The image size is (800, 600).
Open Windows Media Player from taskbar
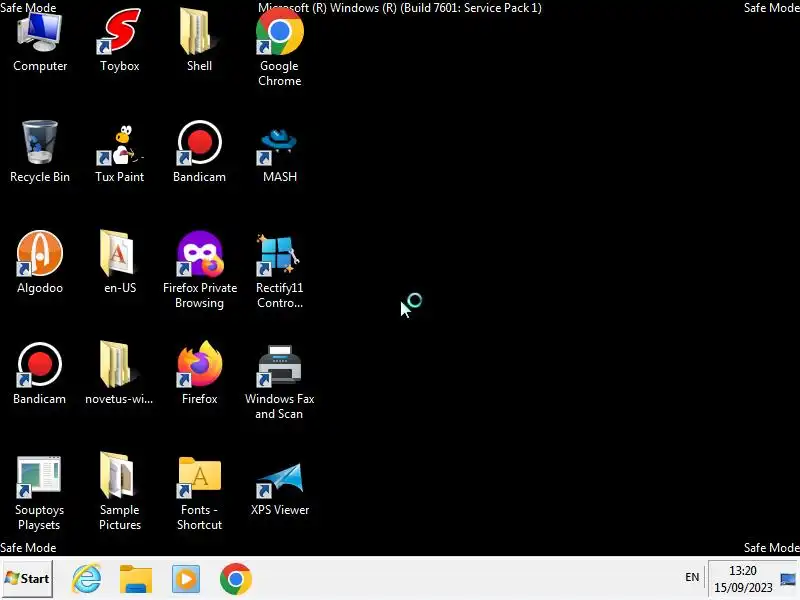pyautogui.click(x=186, y=579)
